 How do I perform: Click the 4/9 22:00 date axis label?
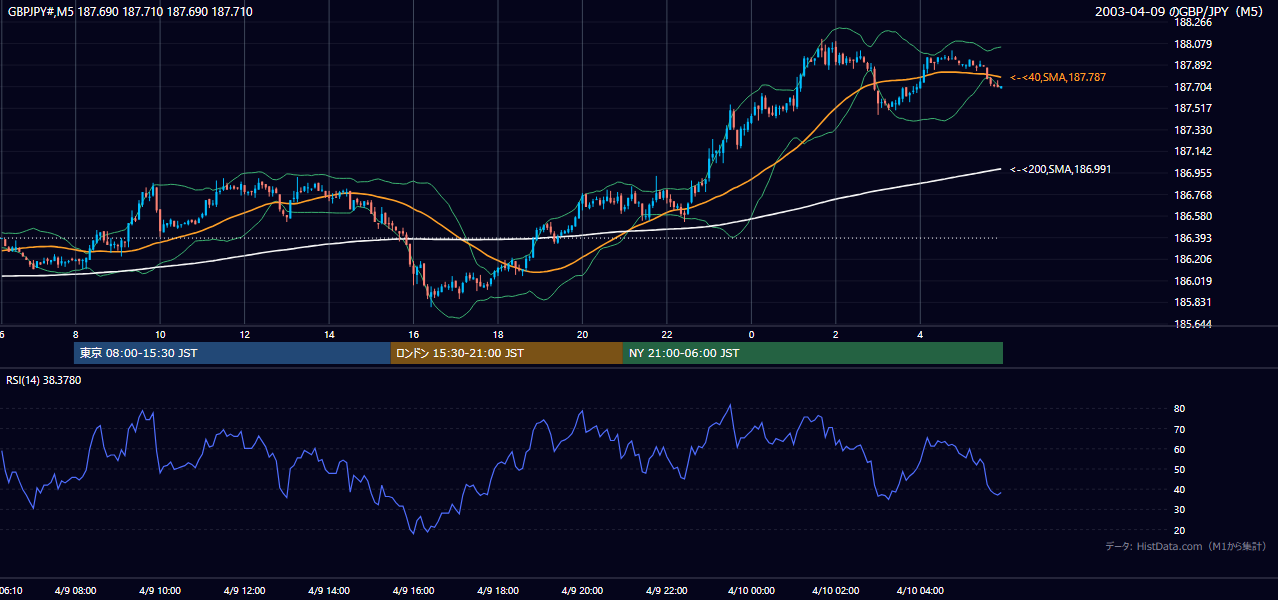point(667,591)
